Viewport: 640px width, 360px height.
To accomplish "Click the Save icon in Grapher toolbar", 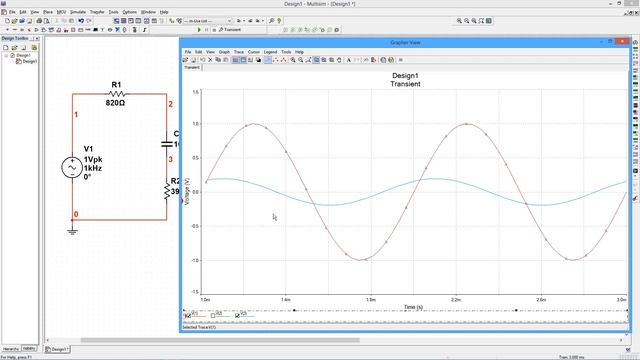I will 193,60.
